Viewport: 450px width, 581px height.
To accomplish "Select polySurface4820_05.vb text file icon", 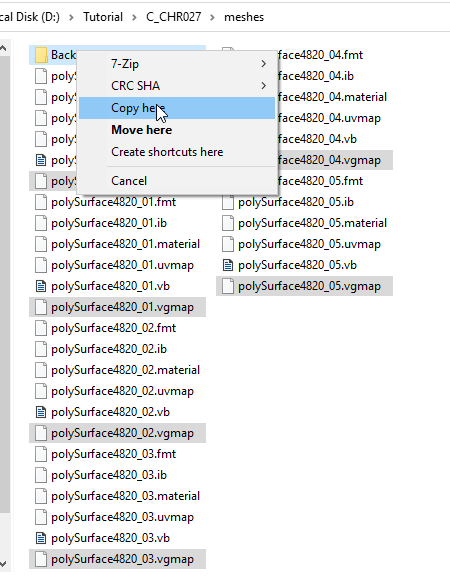I will [x=228, y=265].
